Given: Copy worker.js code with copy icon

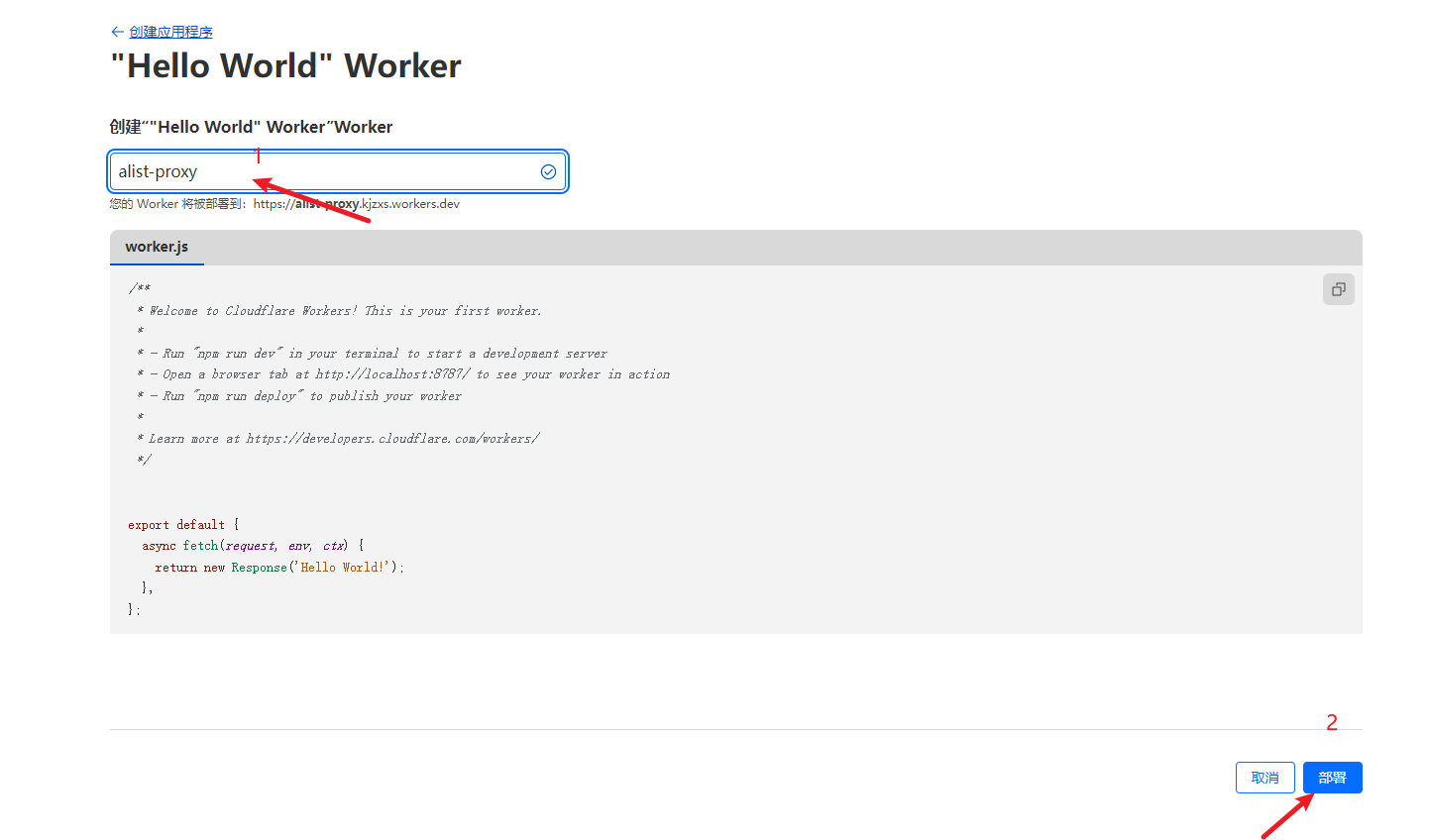Looking at the screenshot, I should (x=1338, y=289).
